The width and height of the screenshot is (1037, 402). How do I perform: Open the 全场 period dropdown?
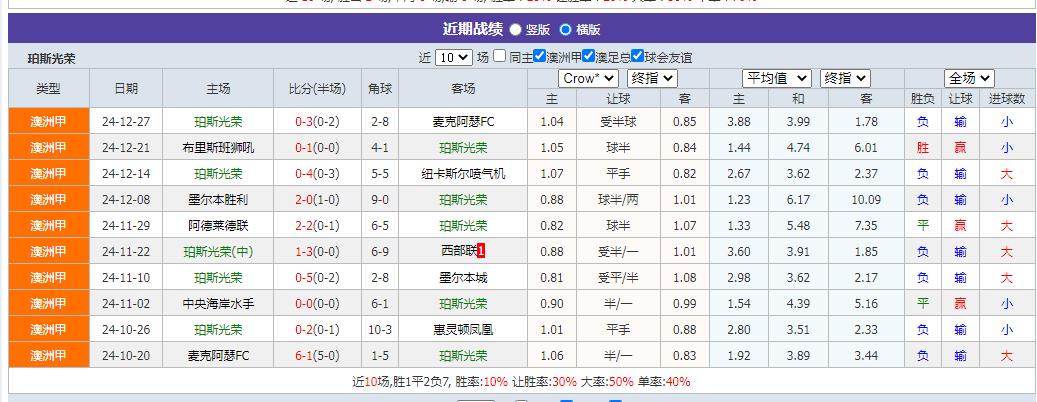coord(968,78)
